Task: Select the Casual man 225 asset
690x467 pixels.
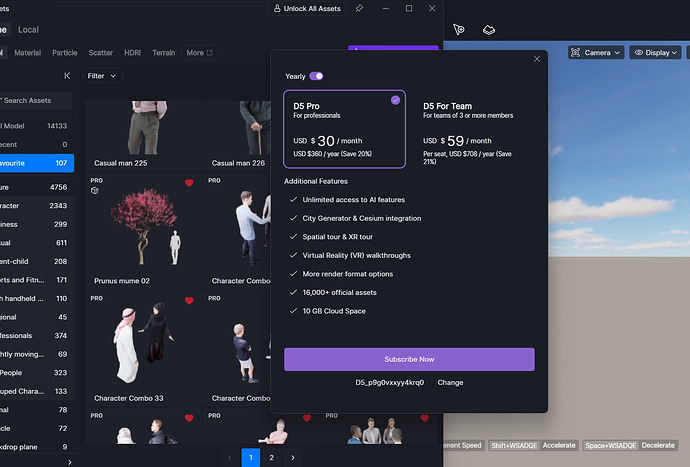Action: click(x=143, y=136)
